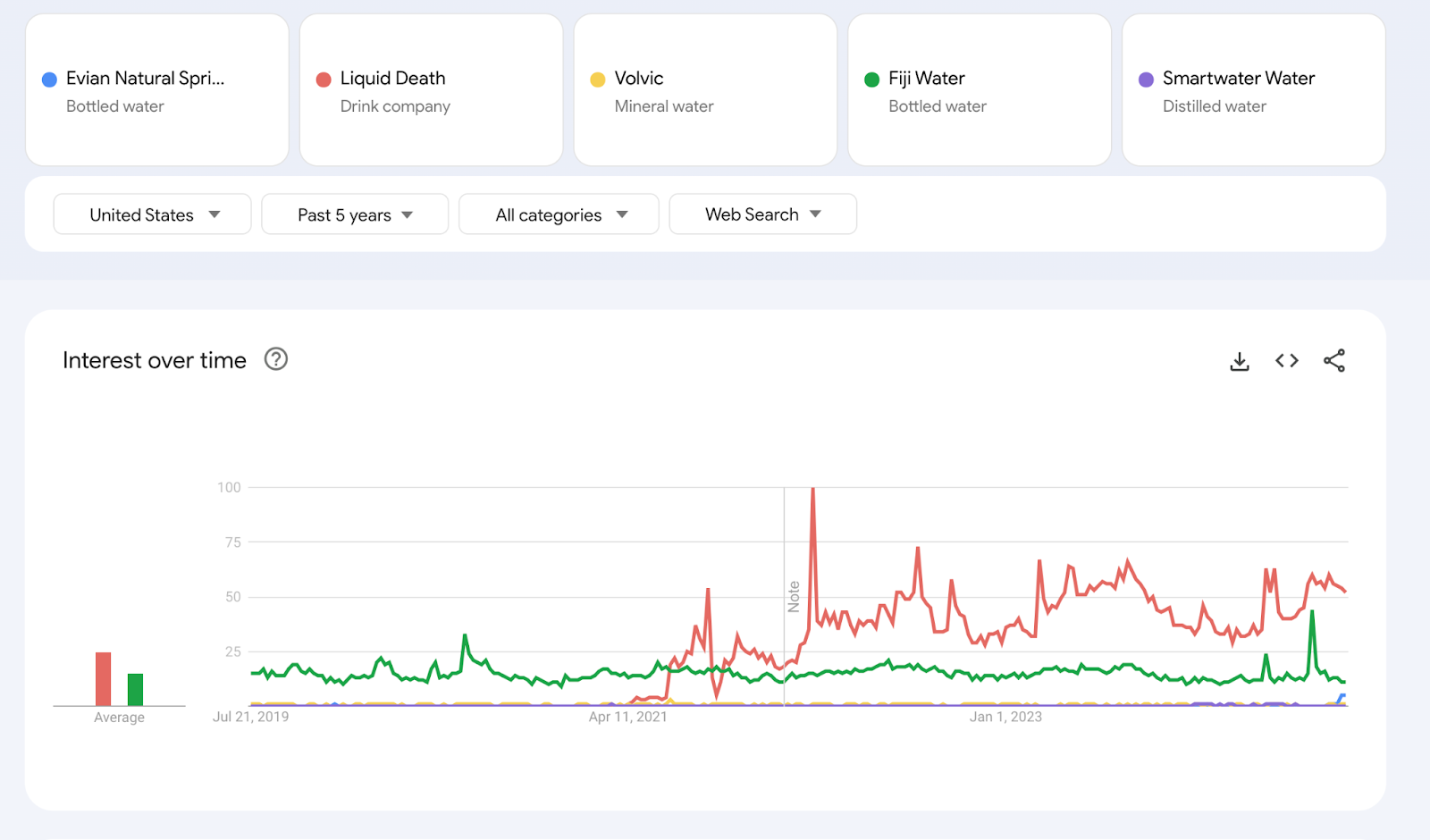Click the Jan 1, 2023 axis label

click(1005, 717)
